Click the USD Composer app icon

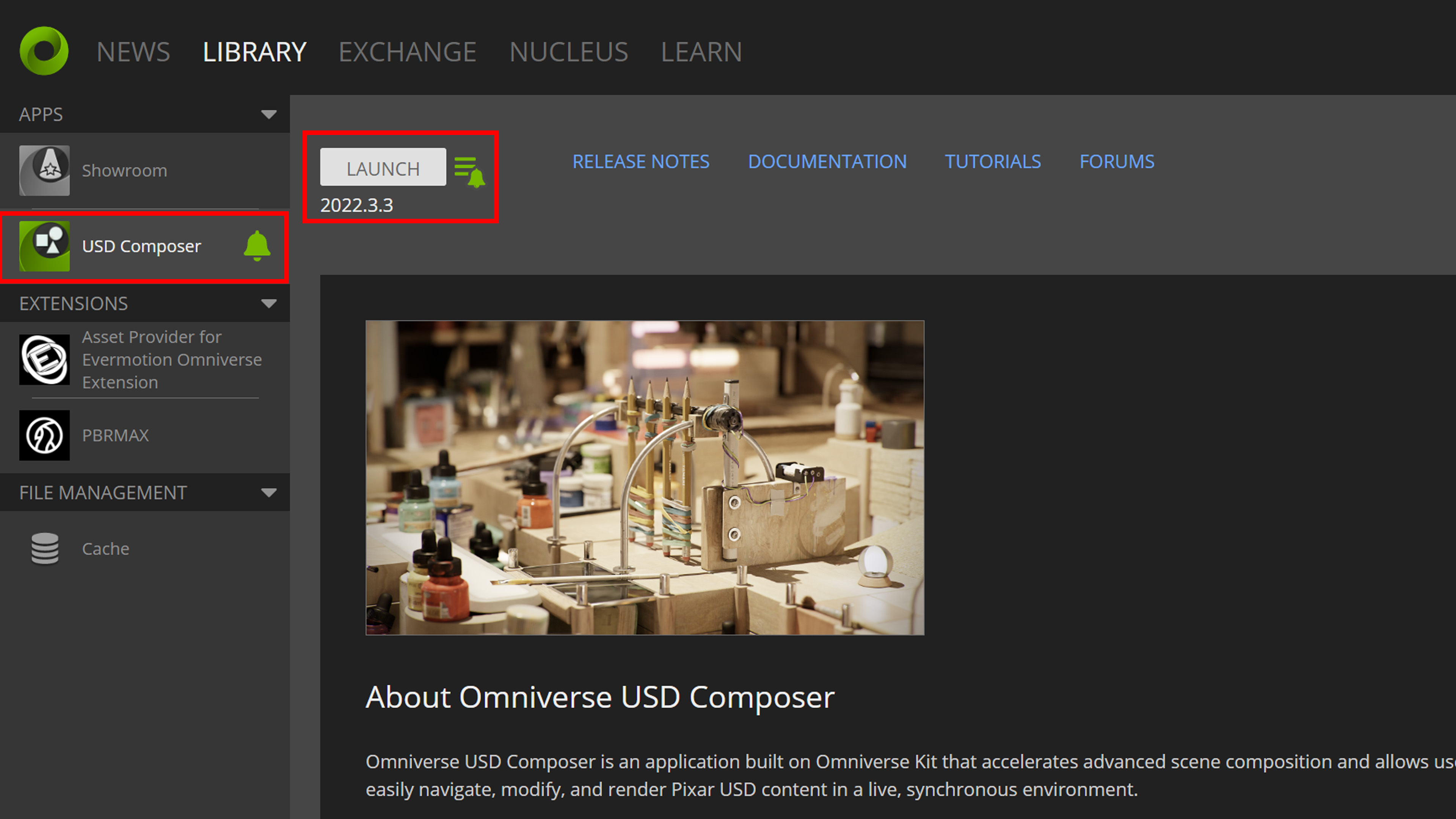pos(44,246)
